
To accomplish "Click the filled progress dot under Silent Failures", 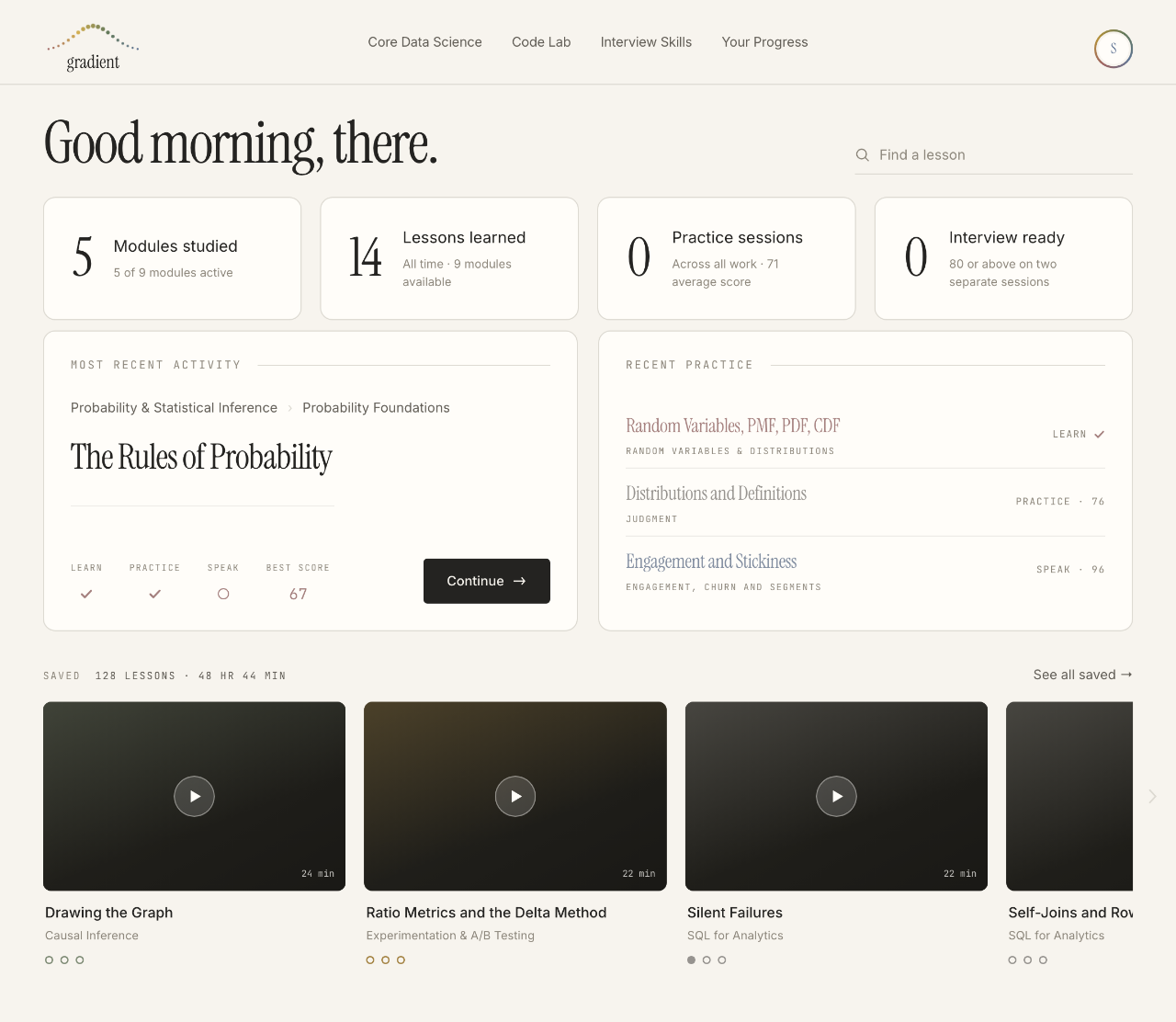I will click(x=692, y=960).
